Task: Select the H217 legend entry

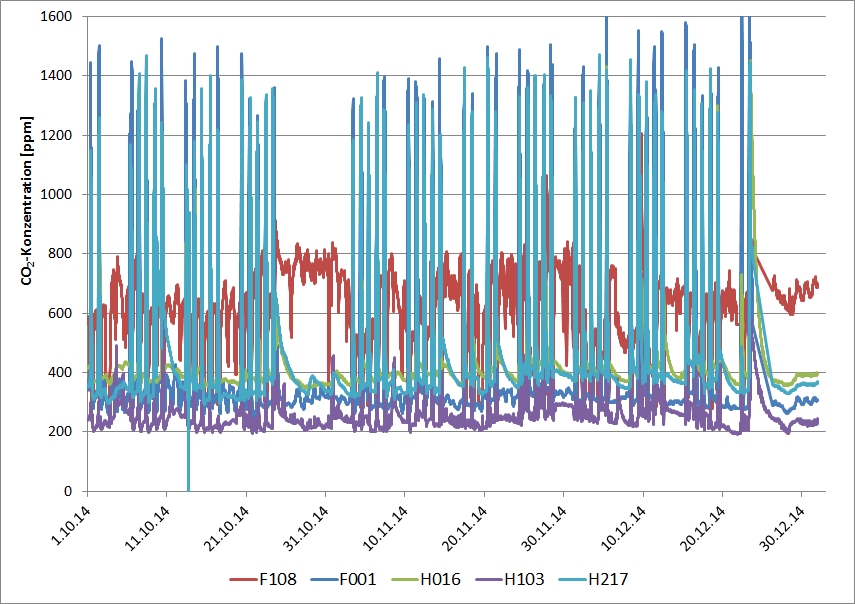Action: tap(594, 579)
